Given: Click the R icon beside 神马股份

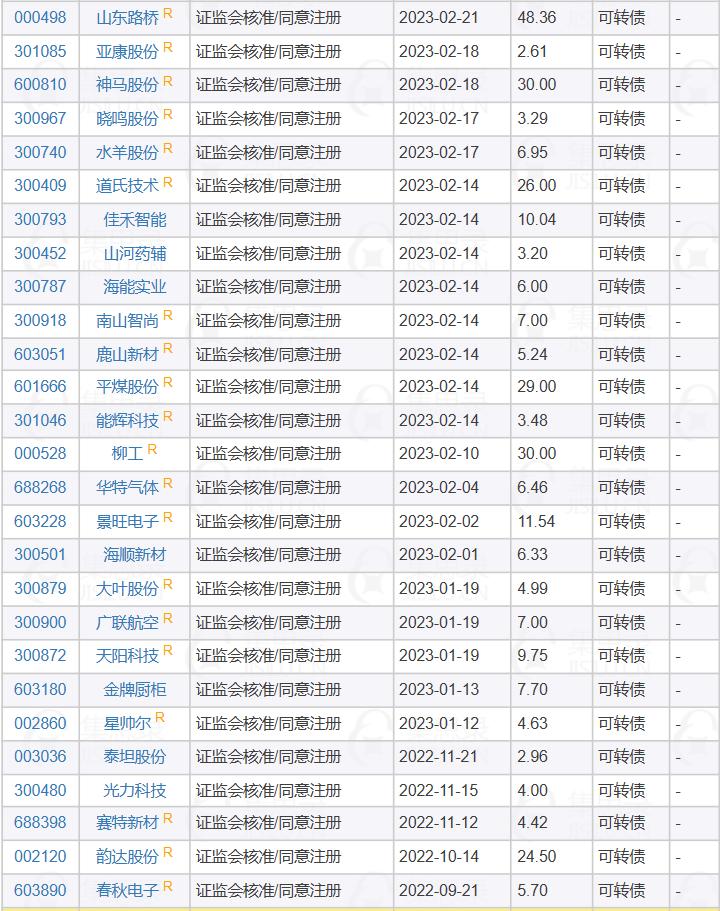Looking at the screenshot, I should [168, 81].
